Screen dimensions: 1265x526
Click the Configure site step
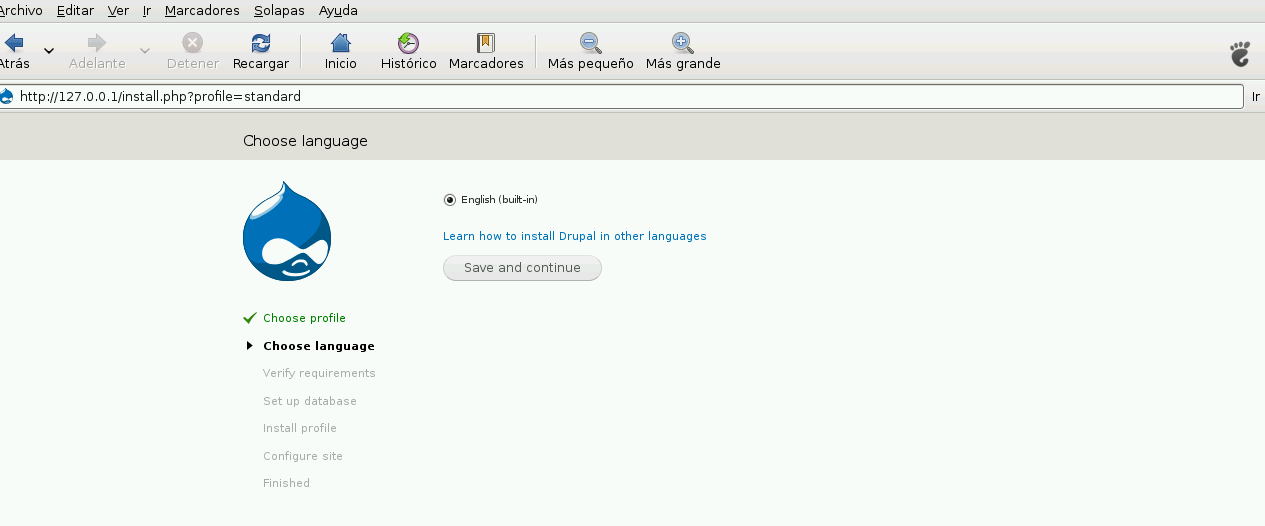[303, 456]
